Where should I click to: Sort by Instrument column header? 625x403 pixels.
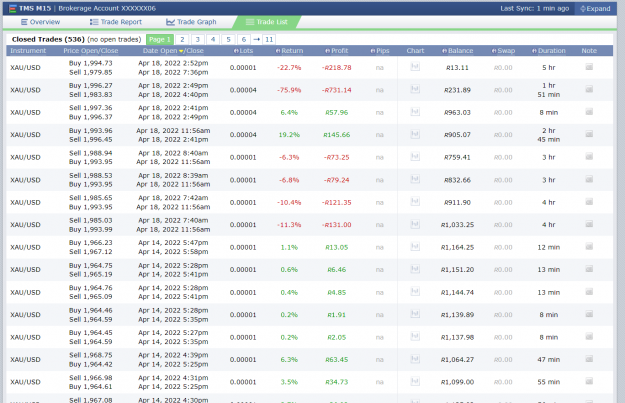(x=28, y=51)
